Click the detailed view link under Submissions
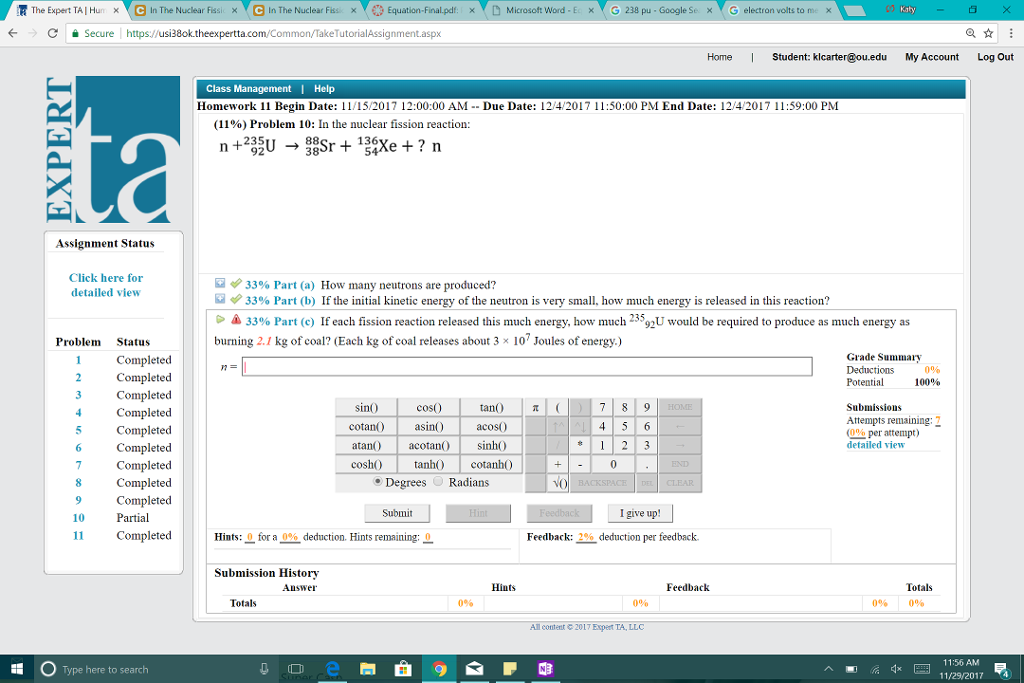Screen dimensions: 1024x683 coord(874,444)
